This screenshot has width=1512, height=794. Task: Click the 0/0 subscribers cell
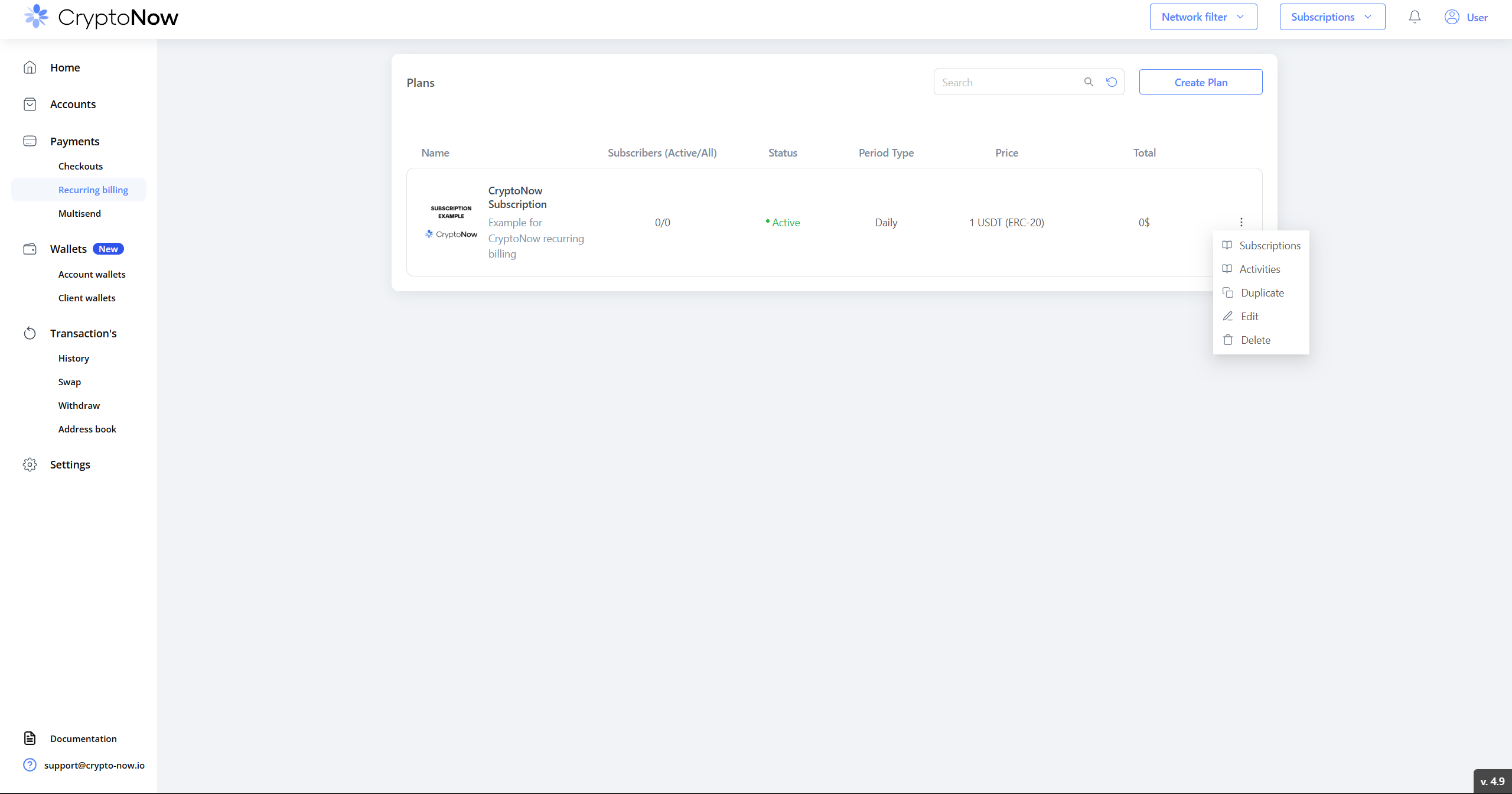[x=662, y=222]
